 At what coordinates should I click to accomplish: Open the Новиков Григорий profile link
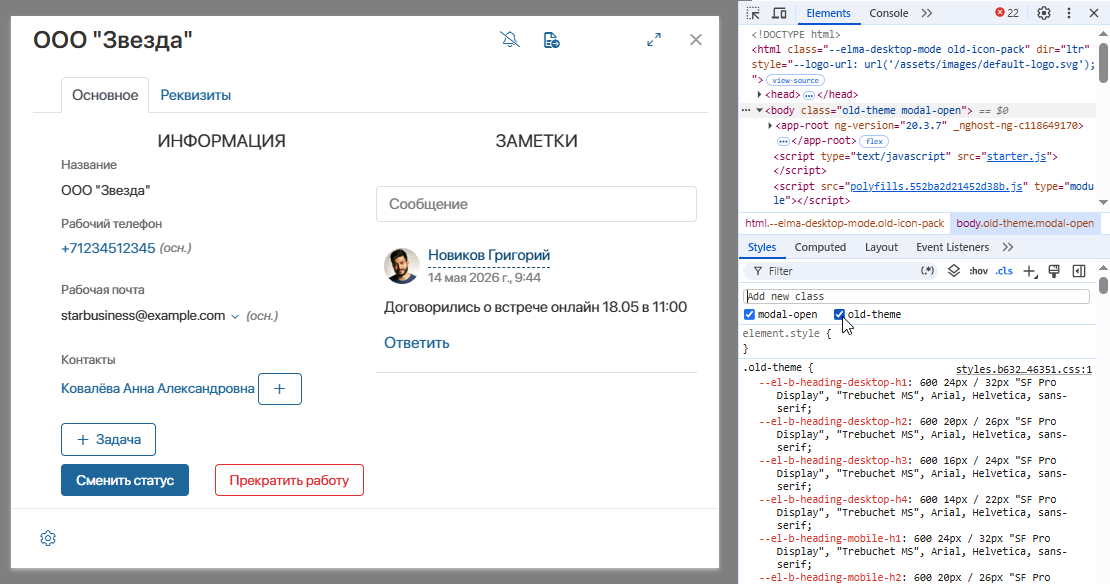click(x=488, y=255)
